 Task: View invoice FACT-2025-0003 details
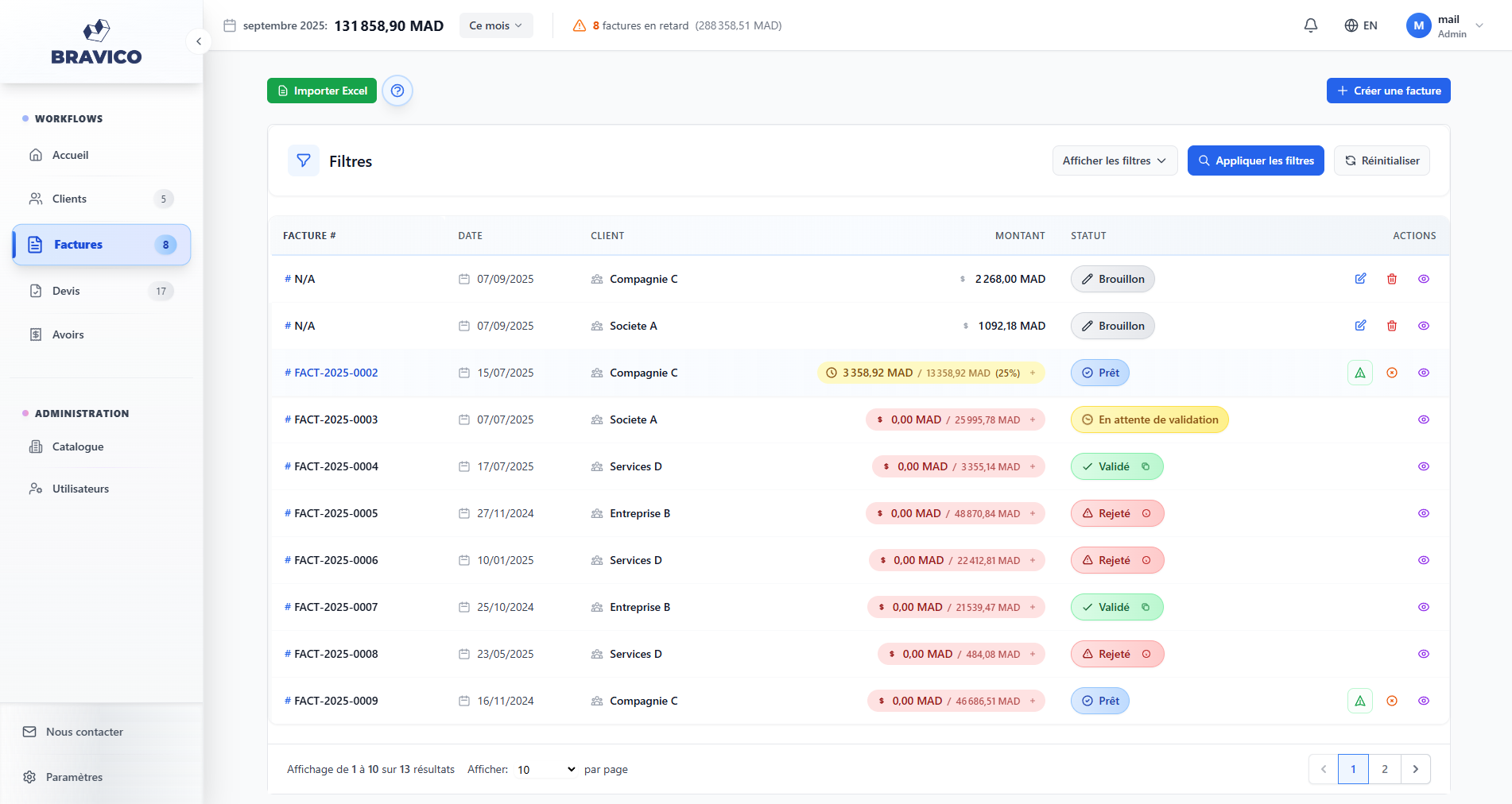[x=1424, y=419]
